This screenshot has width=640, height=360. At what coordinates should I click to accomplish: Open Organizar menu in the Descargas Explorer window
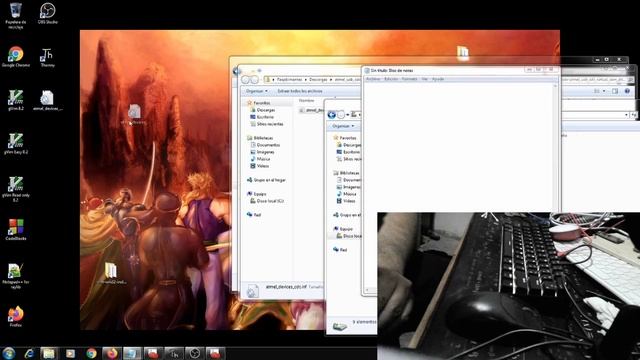click(257, 91)
